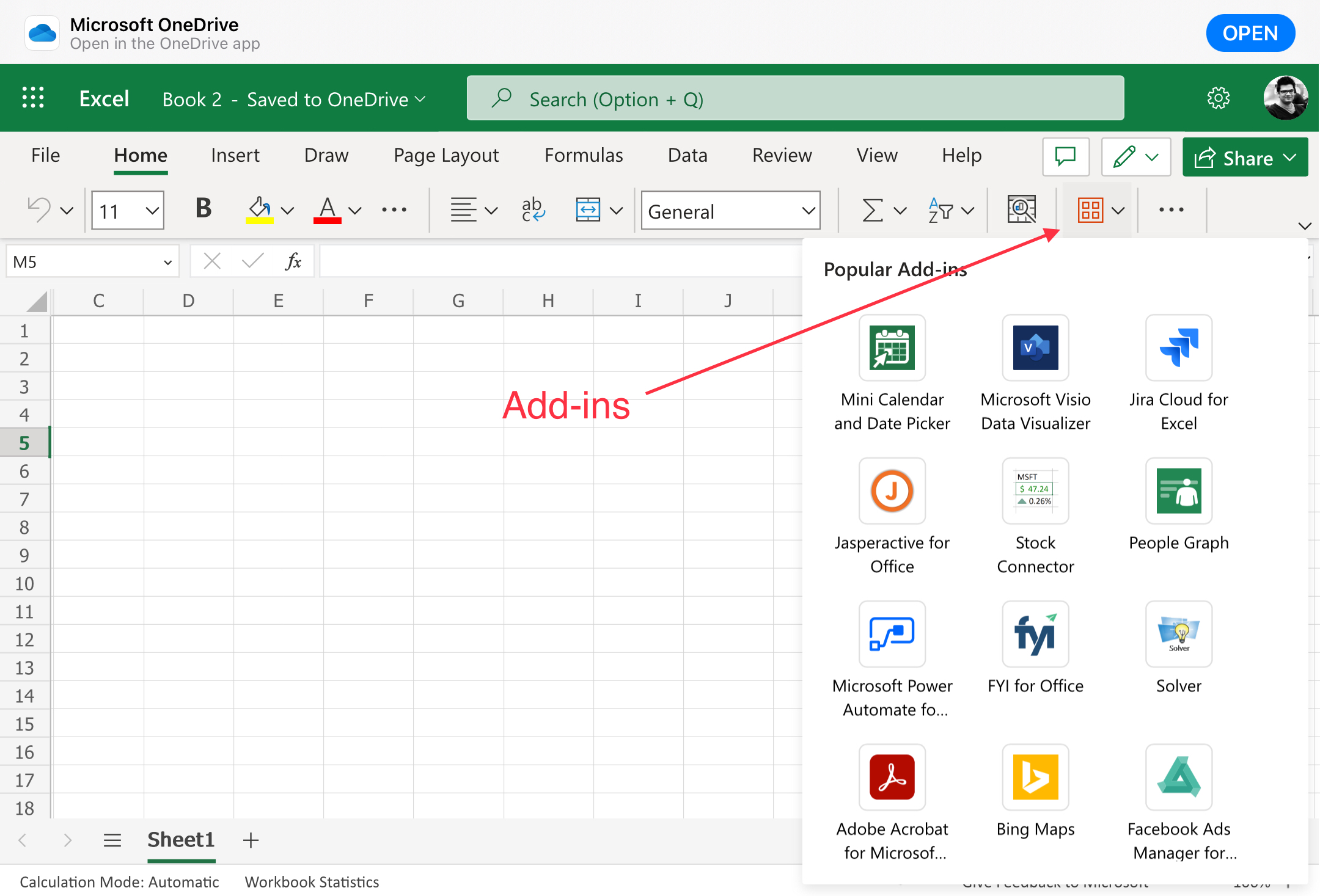1320x896 pixels.
Task: Expand the editing mode pencil dropdown
Action: [1152, 158]
